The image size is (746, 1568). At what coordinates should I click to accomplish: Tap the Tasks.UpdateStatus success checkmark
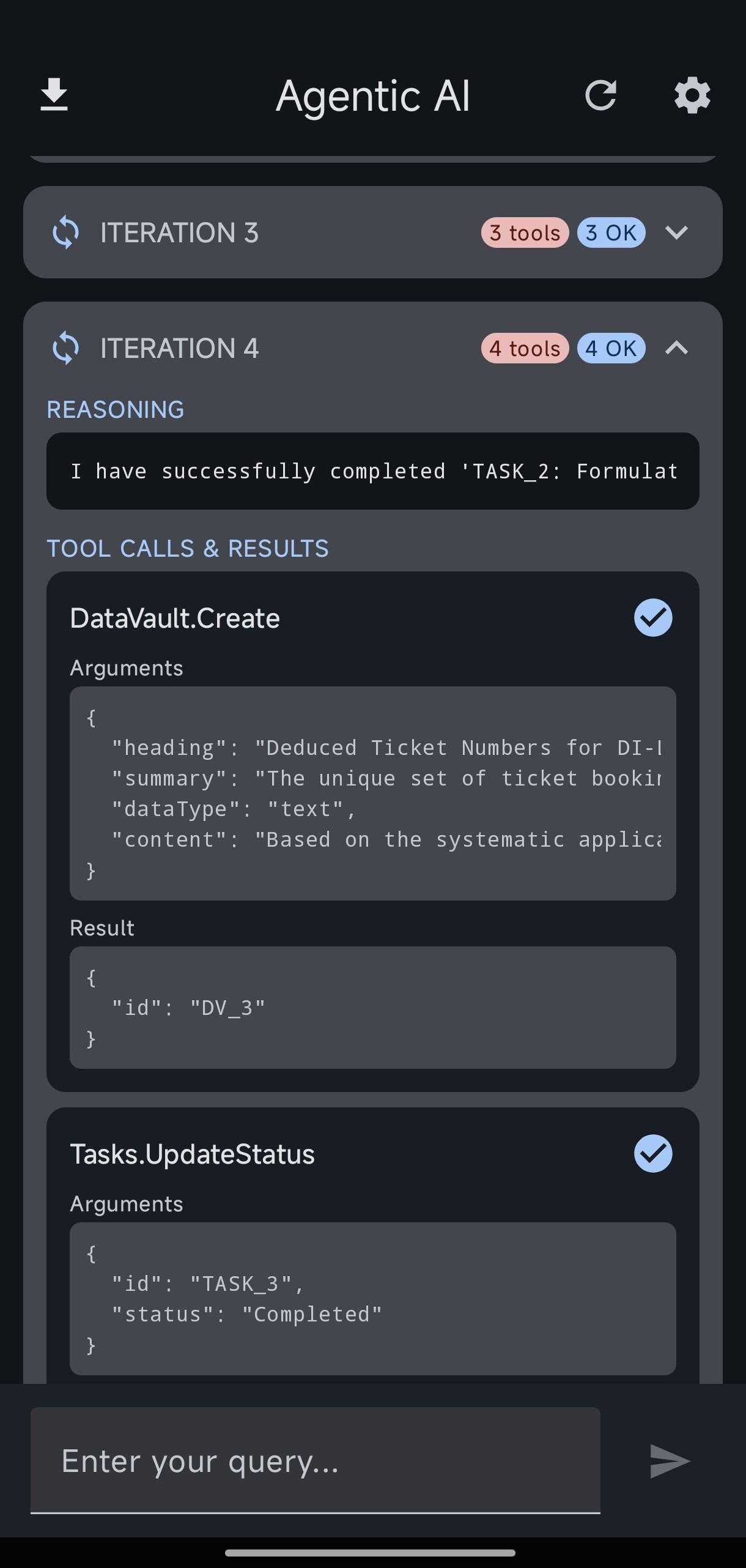coord(653,1154)
